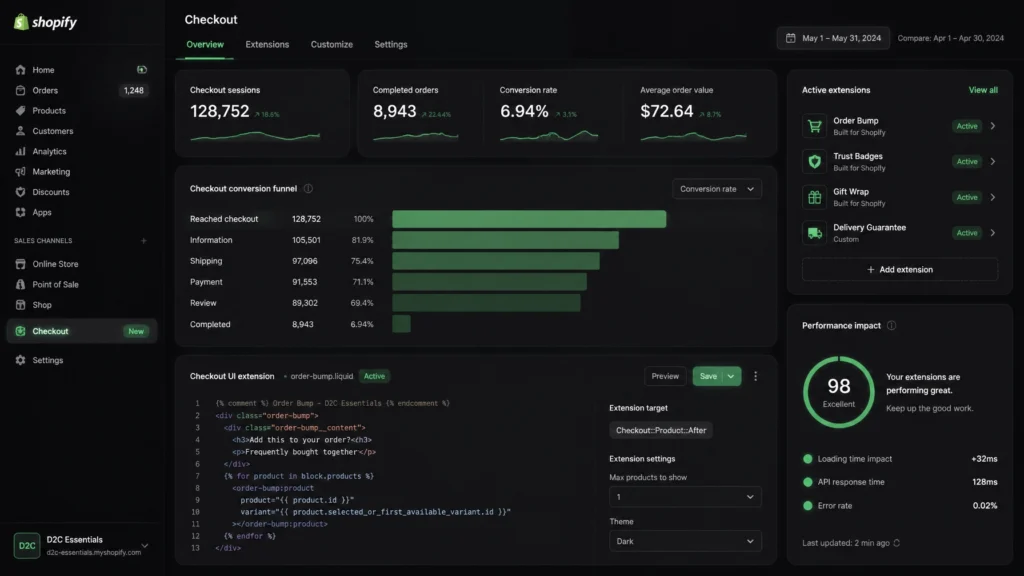The height and width of the screenshot is (576, 1024).
Task: Click Preview button
Action: 665,376
